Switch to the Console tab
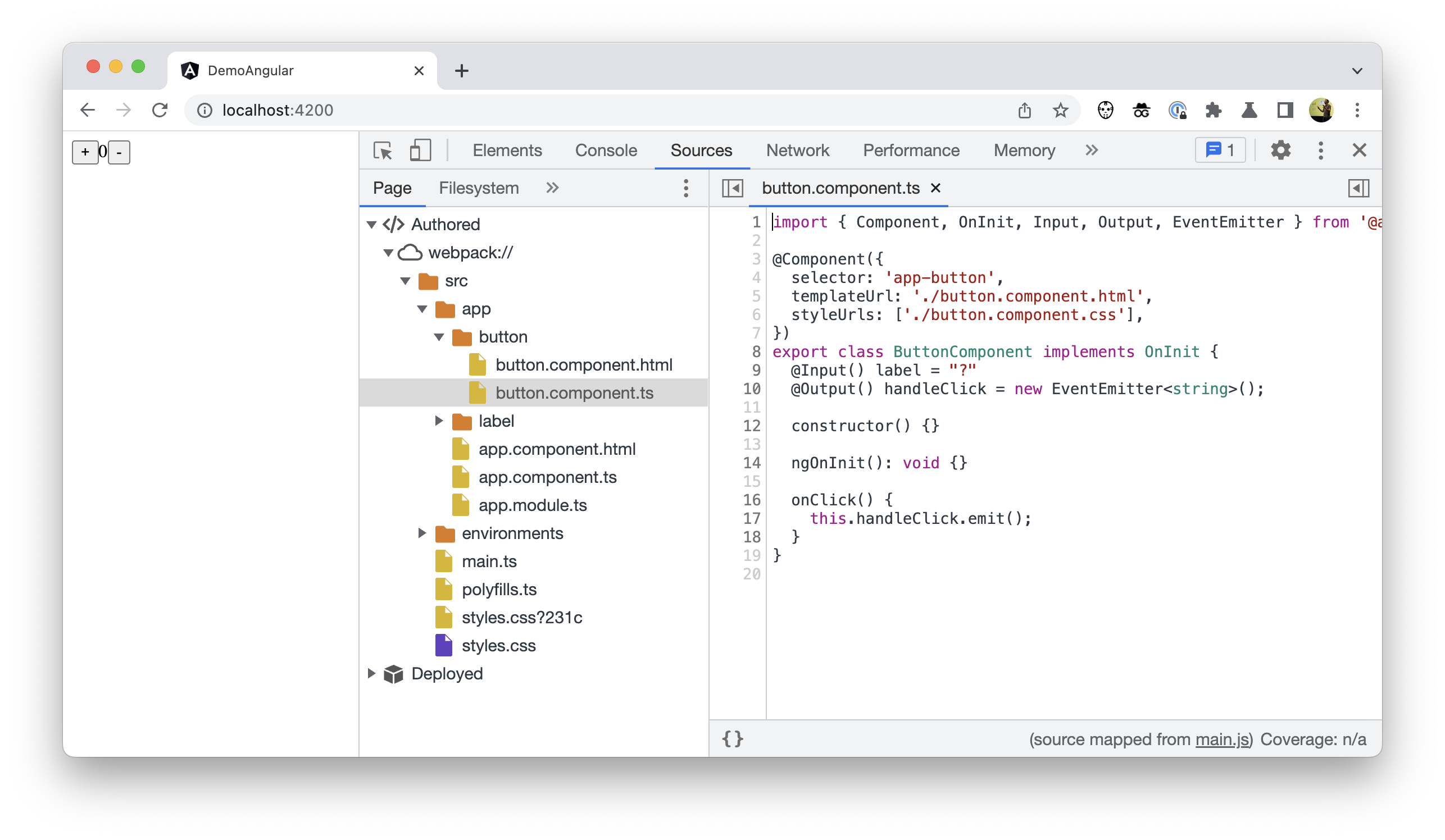1445x840 pixels. click(605, 150)
